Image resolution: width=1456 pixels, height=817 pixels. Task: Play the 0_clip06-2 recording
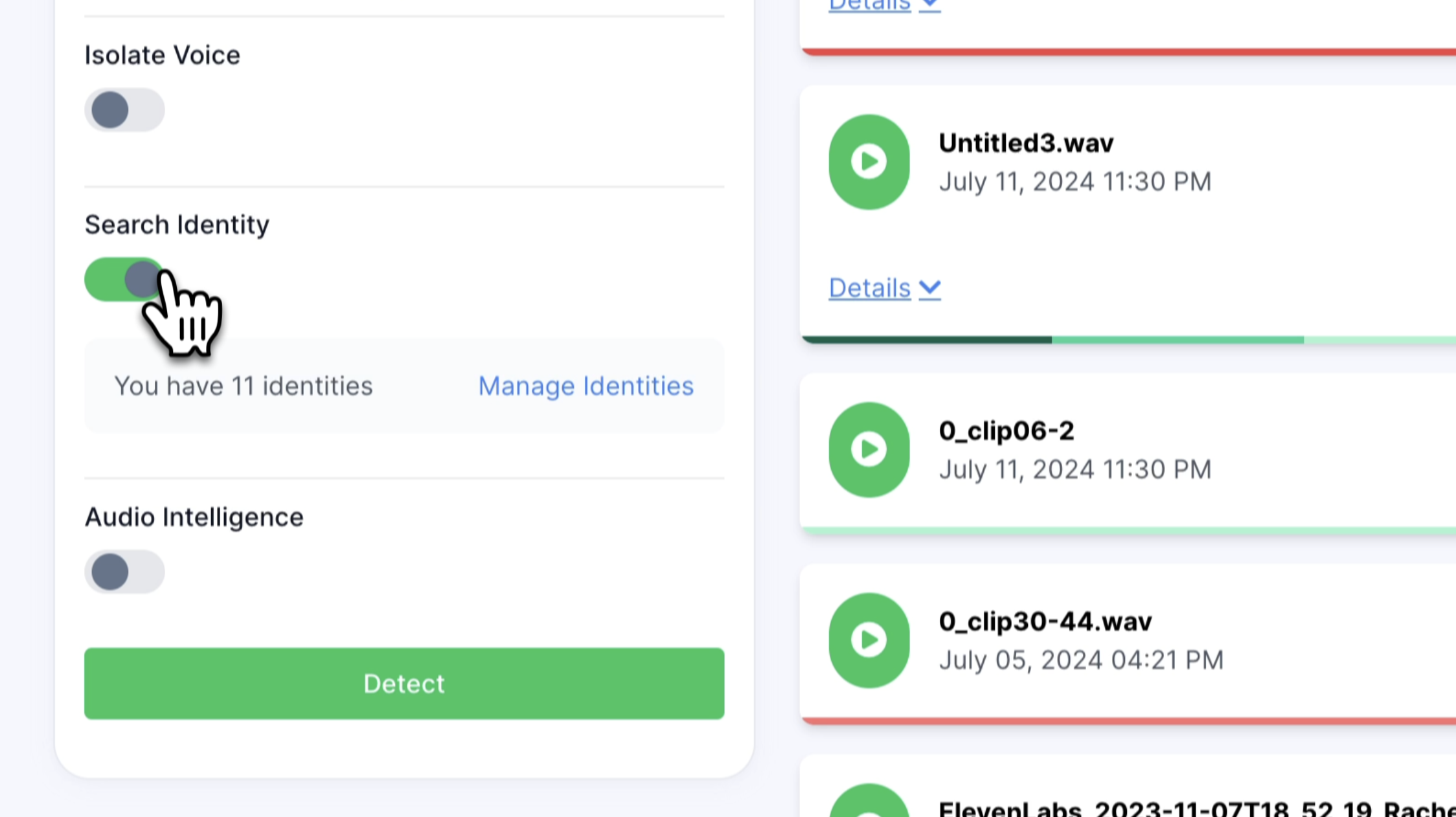click(869, 449)
